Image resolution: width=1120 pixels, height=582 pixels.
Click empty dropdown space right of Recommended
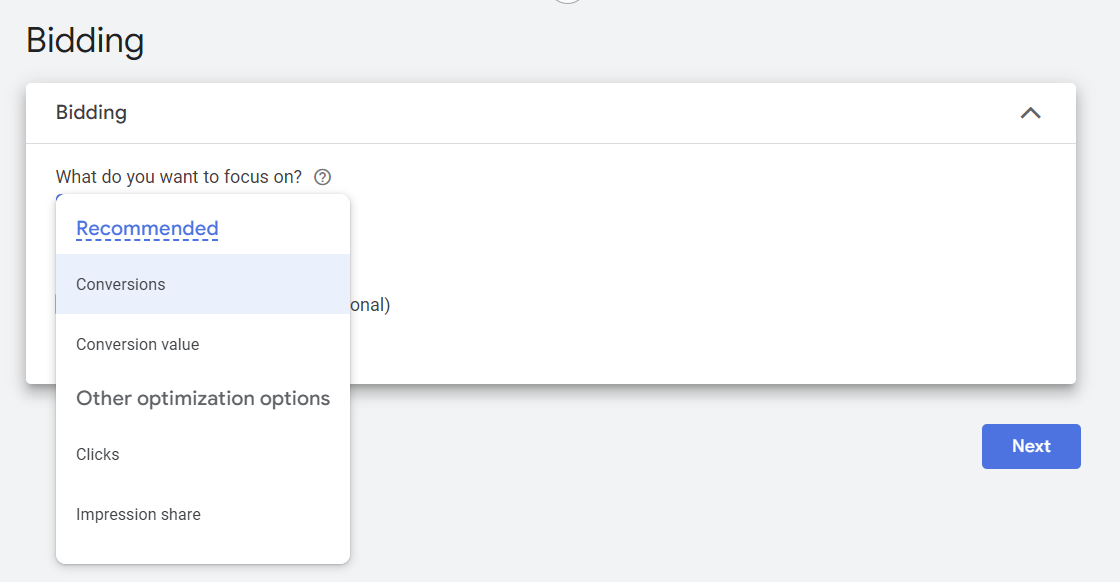pyautogui.click(x=290, y=229)
